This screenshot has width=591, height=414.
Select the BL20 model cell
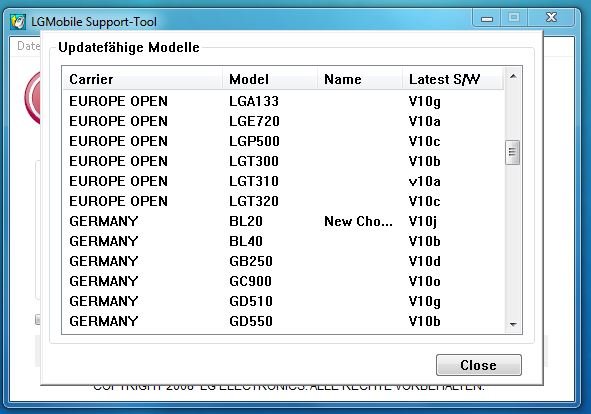246,221
